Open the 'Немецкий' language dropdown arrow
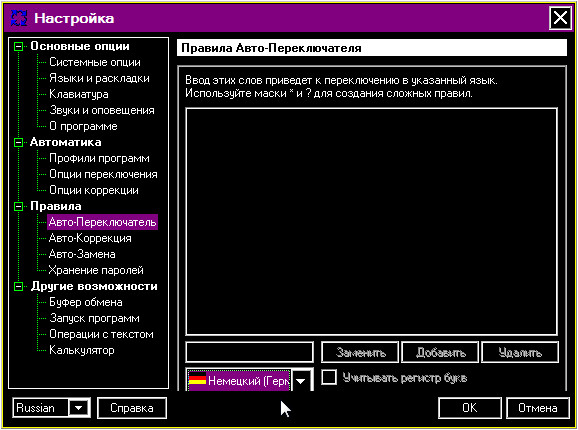578x430 pixels. tap(301, 380)
